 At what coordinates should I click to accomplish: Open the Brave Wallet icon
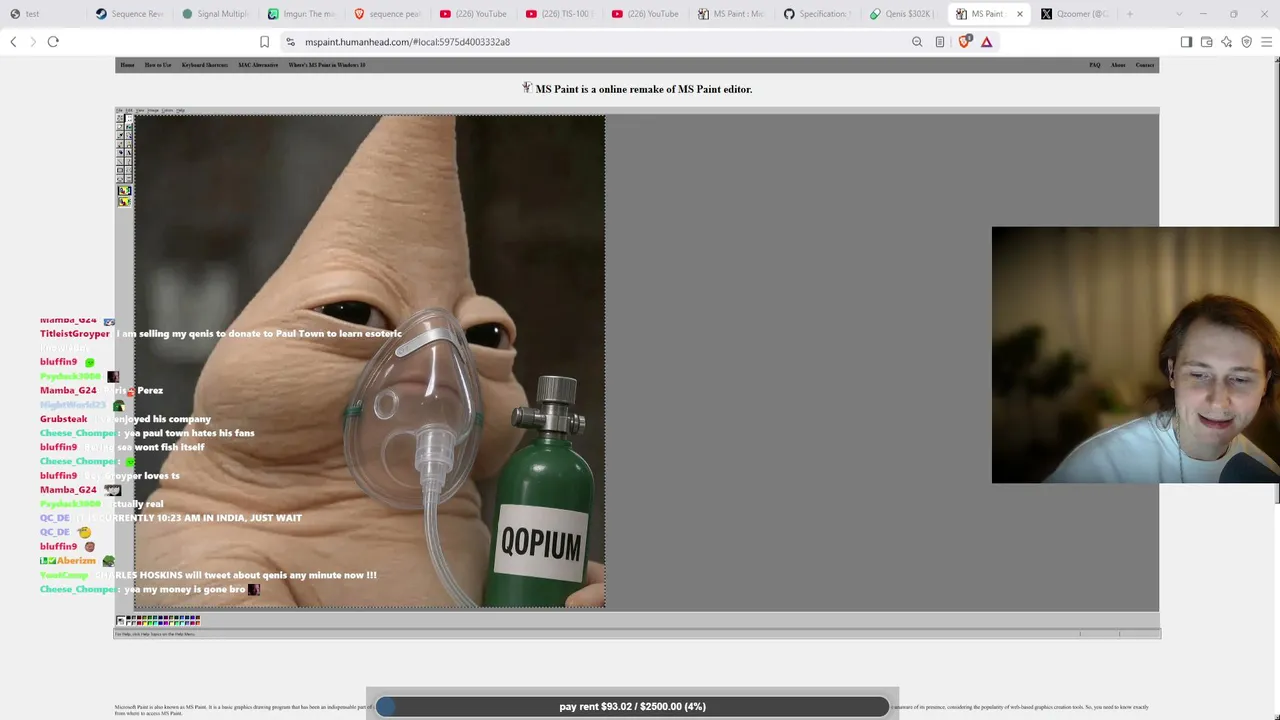click(x=1206, y=42)
